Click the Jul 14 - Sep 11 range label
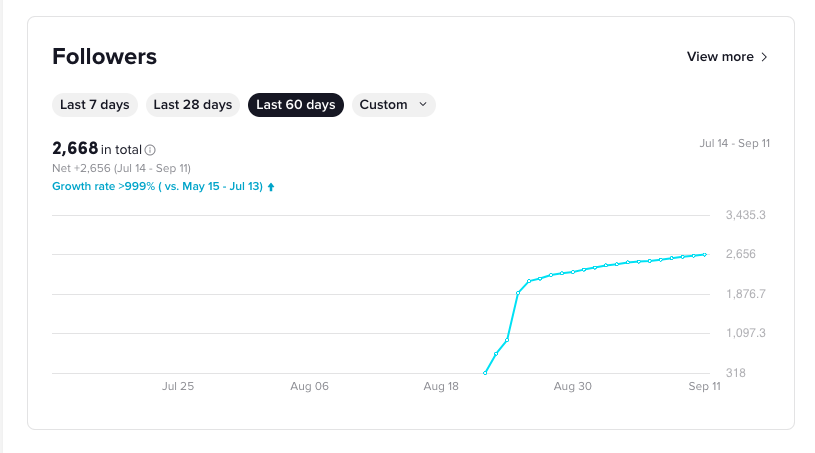Viewport: 815px width, 453px height. 734,143
